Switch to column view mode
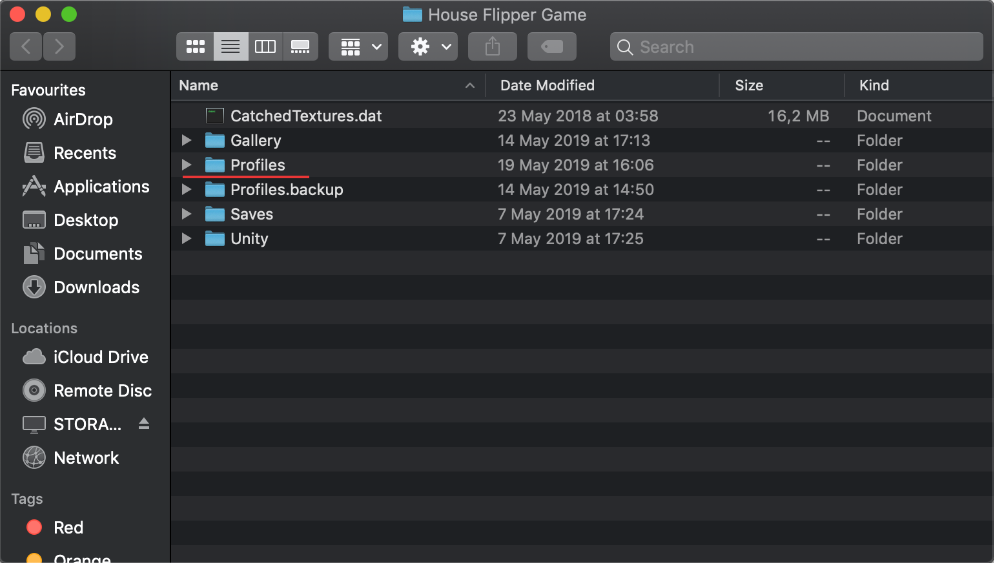 click(x=265, y=47)
